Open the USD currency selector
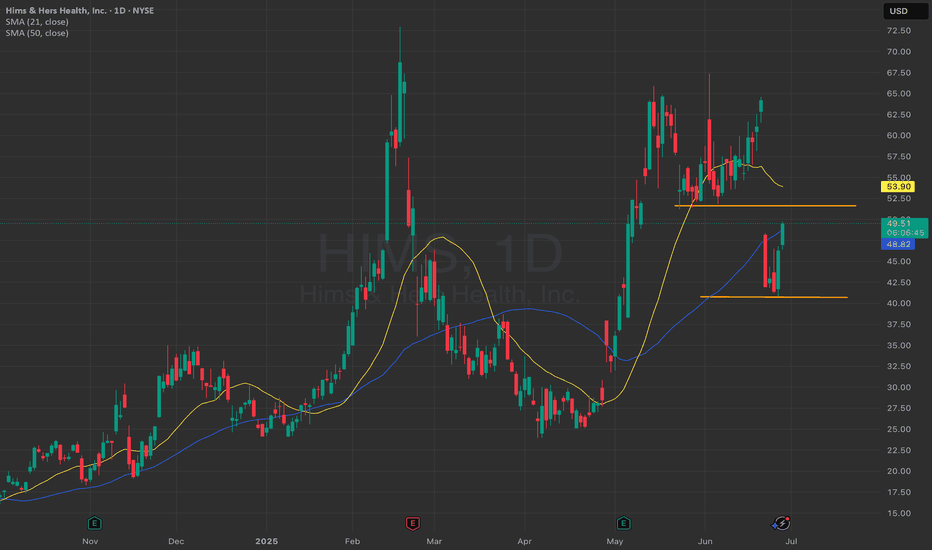932x550 pixels. tap(905, 11)
